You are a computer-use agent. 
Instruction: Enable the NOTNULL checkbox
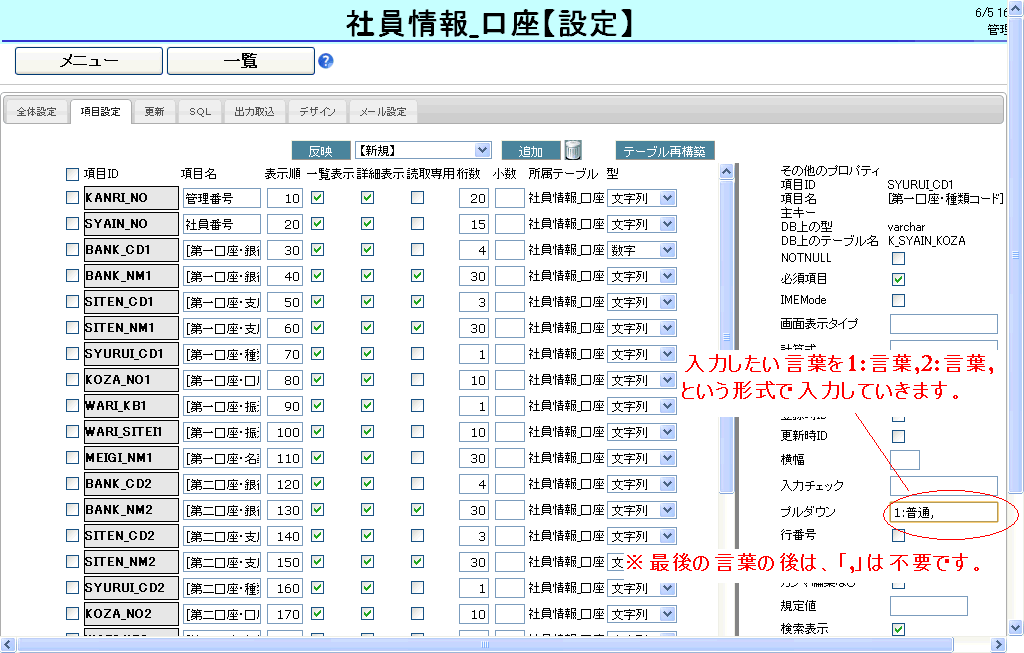click(x=898, y=258)
